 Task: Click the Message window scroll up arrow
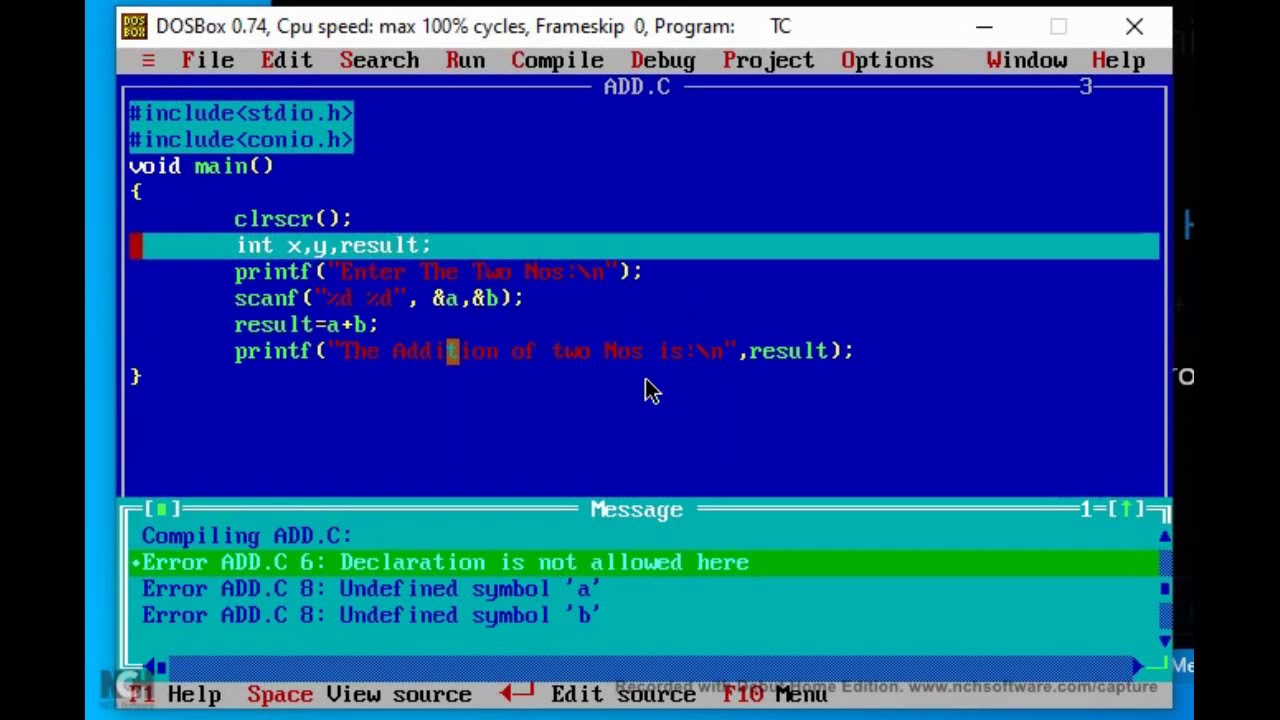pos(1164,537)
